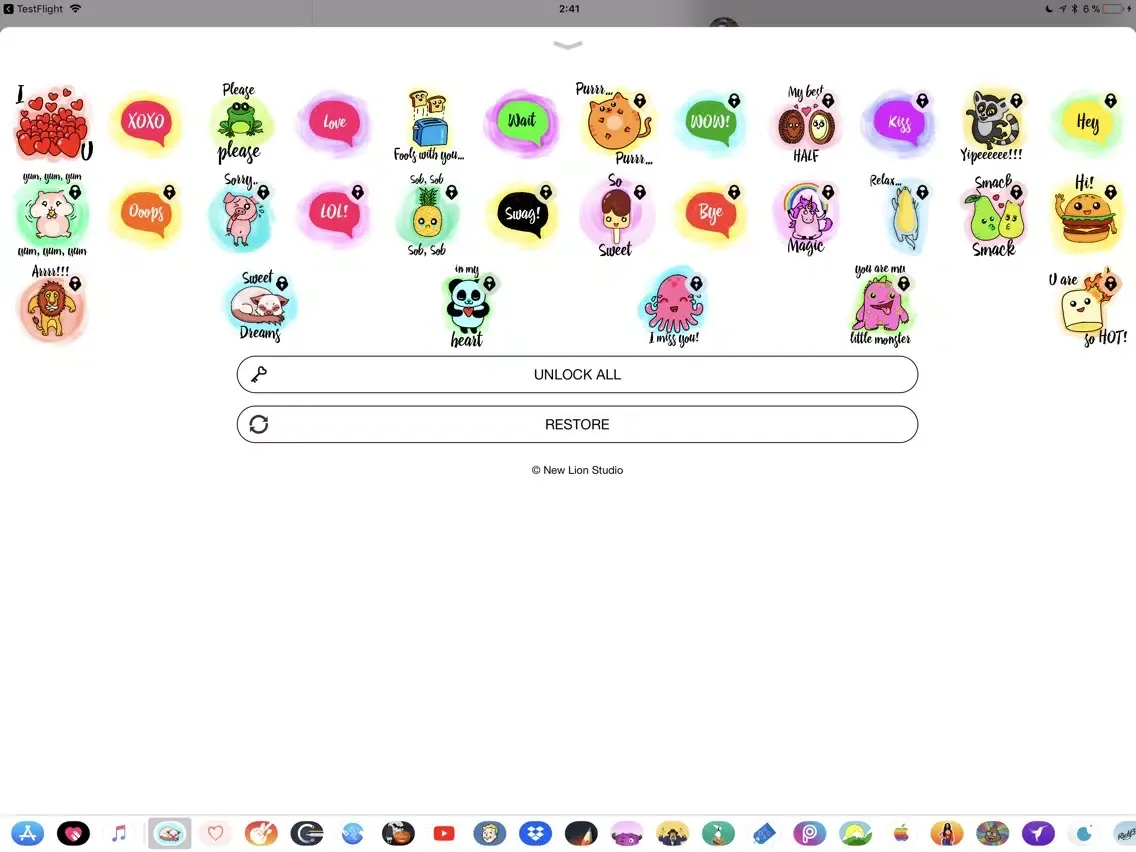Tap the Apple logo app in drawer
The height and width of the screenshot is (852, 1136).
point(902,833)
